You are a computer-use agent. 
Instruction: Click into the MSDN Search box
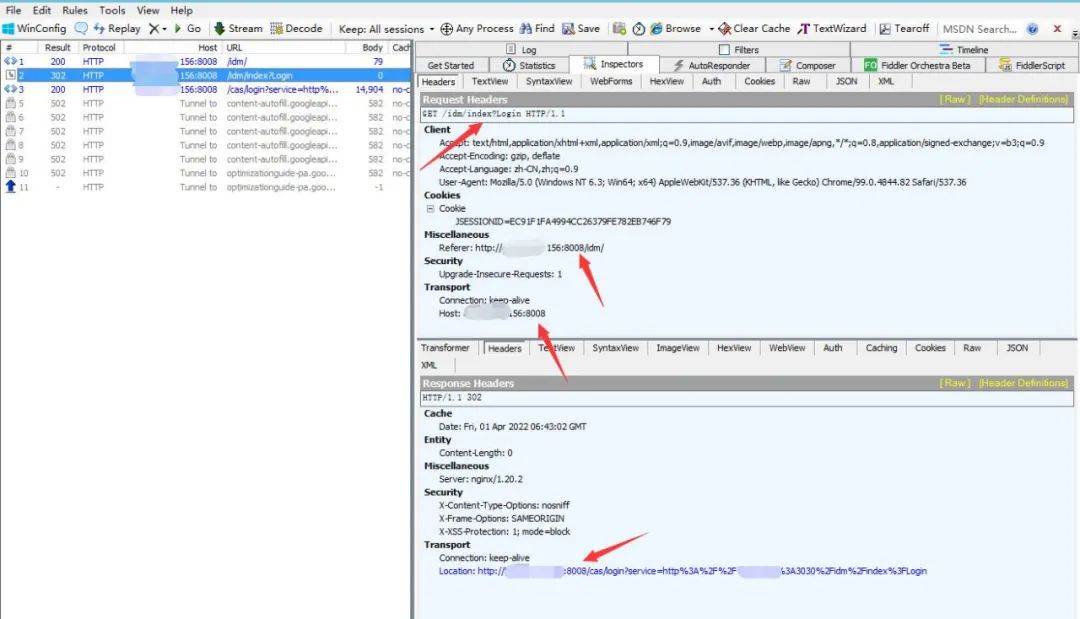click(x=979, y=29)
